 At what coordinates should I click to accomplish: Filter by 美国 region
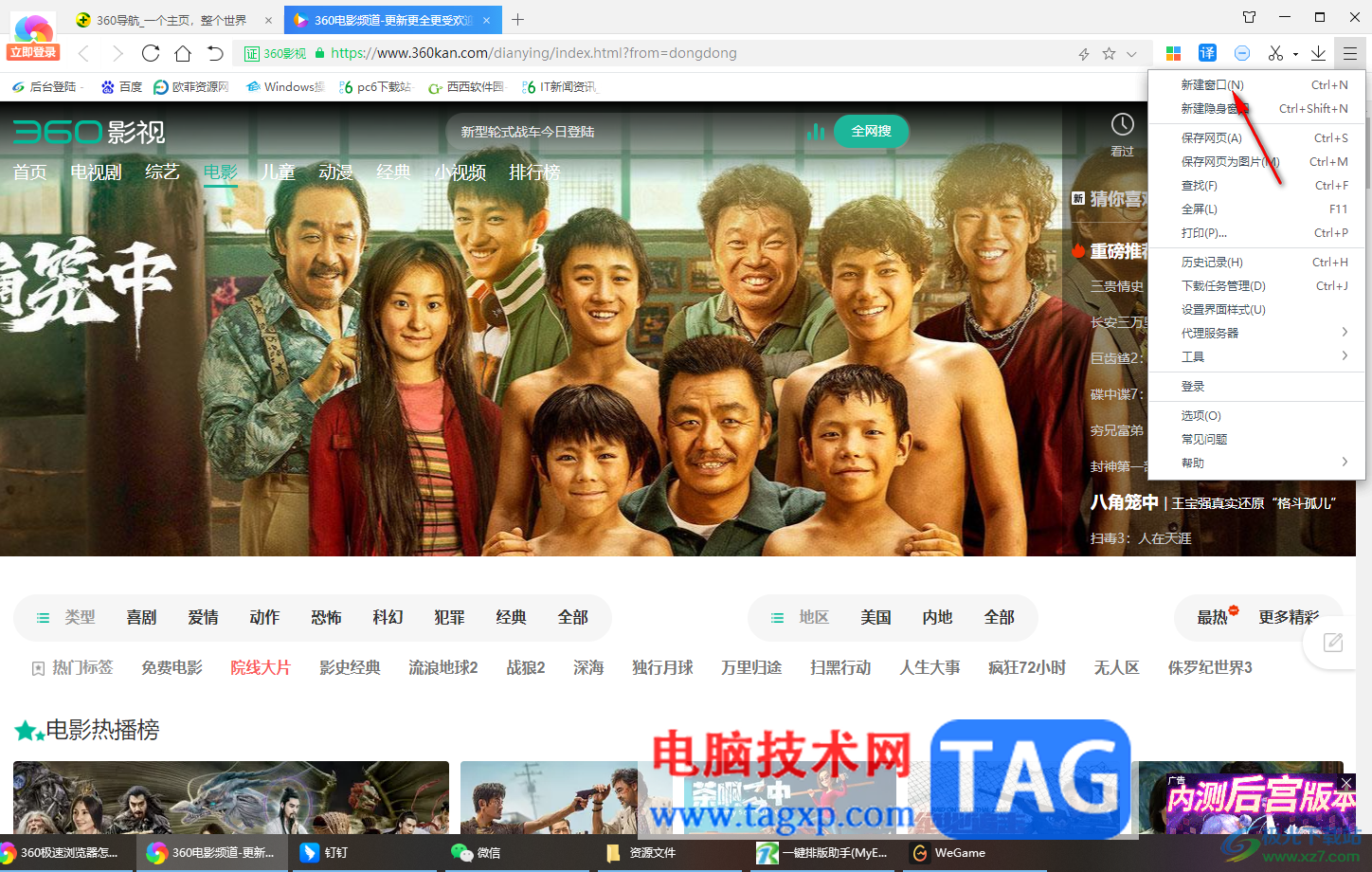tap(876, 618)
